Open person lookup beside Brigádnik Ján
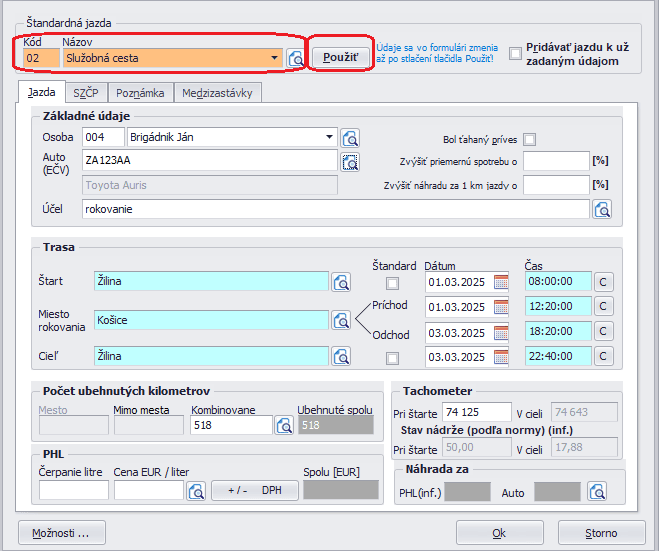 [x=350, y=137]
